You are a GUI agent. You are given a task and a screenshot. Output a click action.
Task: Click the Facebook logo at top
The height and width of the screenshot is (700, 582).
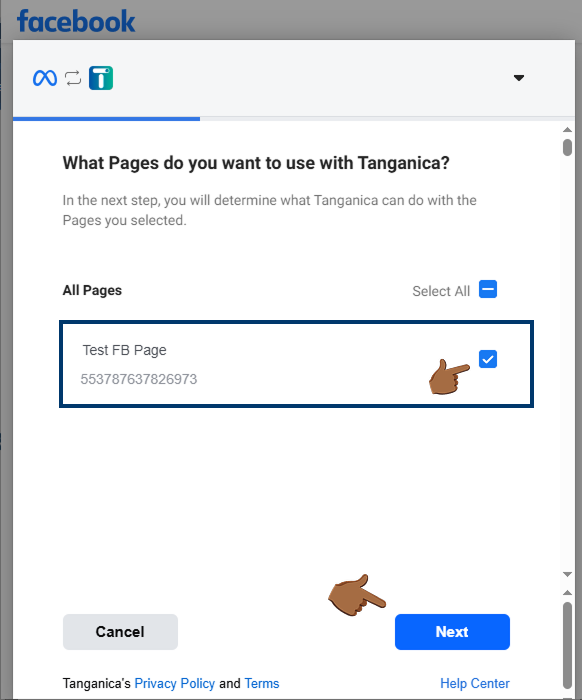point(76,21)
